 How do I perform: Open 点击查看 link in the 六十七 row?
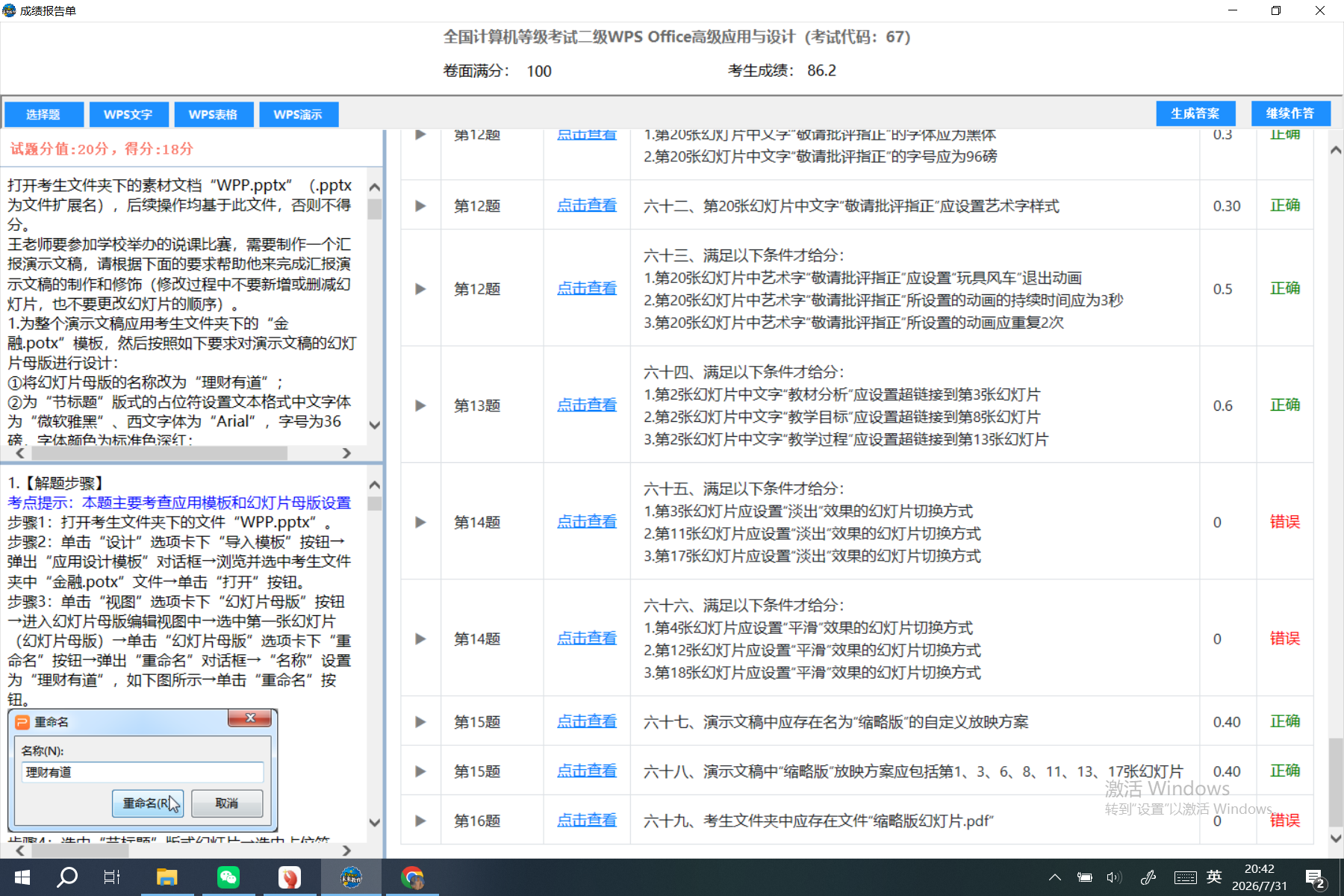(587, 721)
